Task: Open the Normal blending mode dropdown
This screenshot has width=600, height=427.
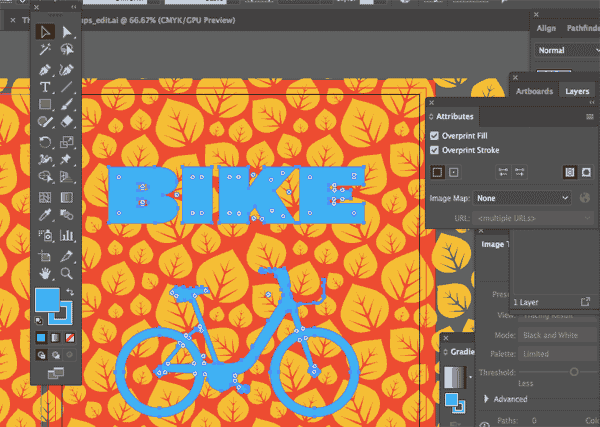Action: (567, 50)
